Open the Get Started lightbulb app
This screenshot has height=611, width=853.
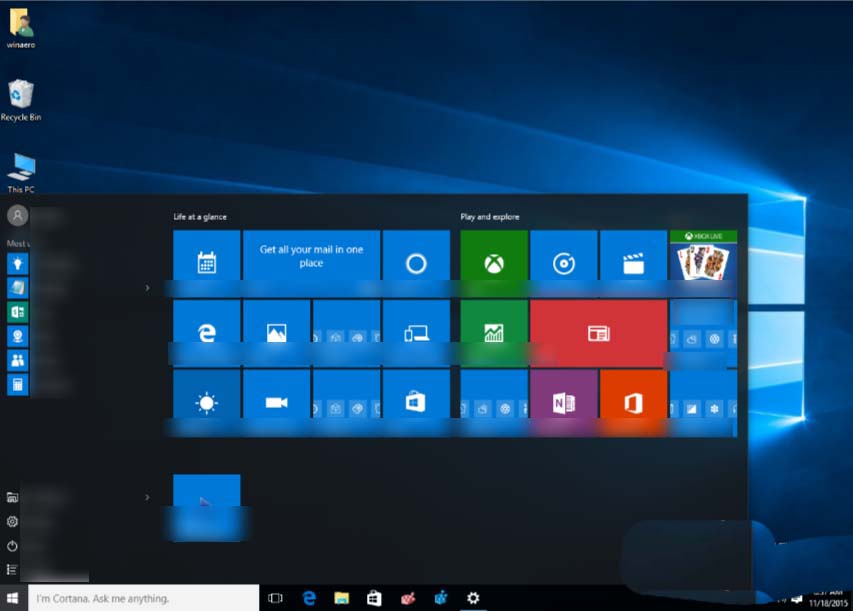point(17,264)
